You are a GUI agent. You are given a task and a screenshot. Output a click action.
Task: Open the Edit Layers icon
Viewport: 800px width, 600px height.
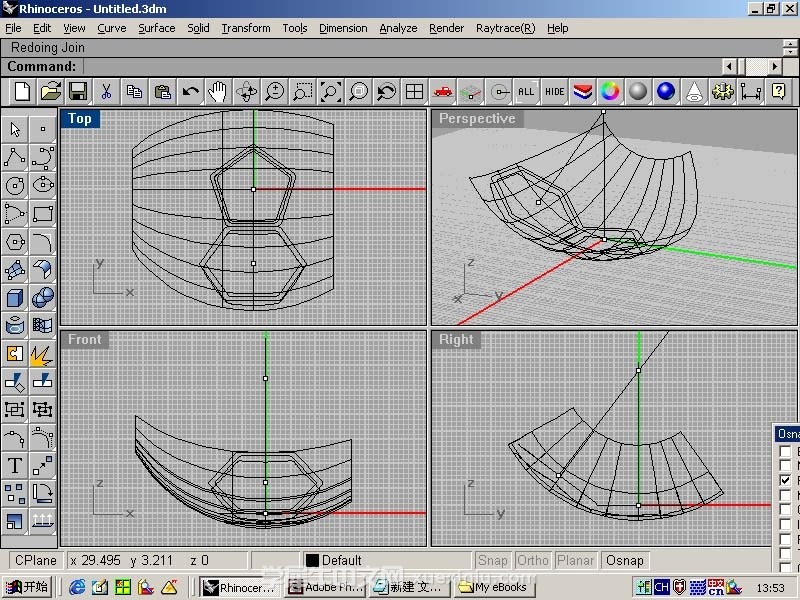(x=582, y=92)
